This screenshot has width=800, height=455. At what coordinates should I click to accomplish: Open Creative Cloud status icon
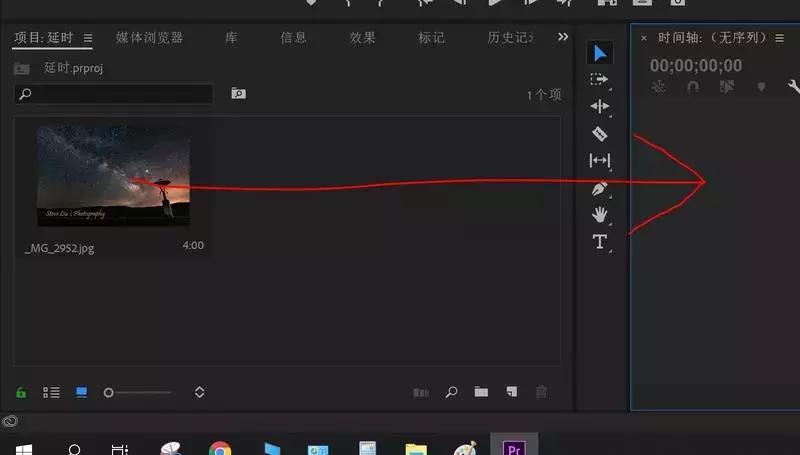[x=10, y=421]
